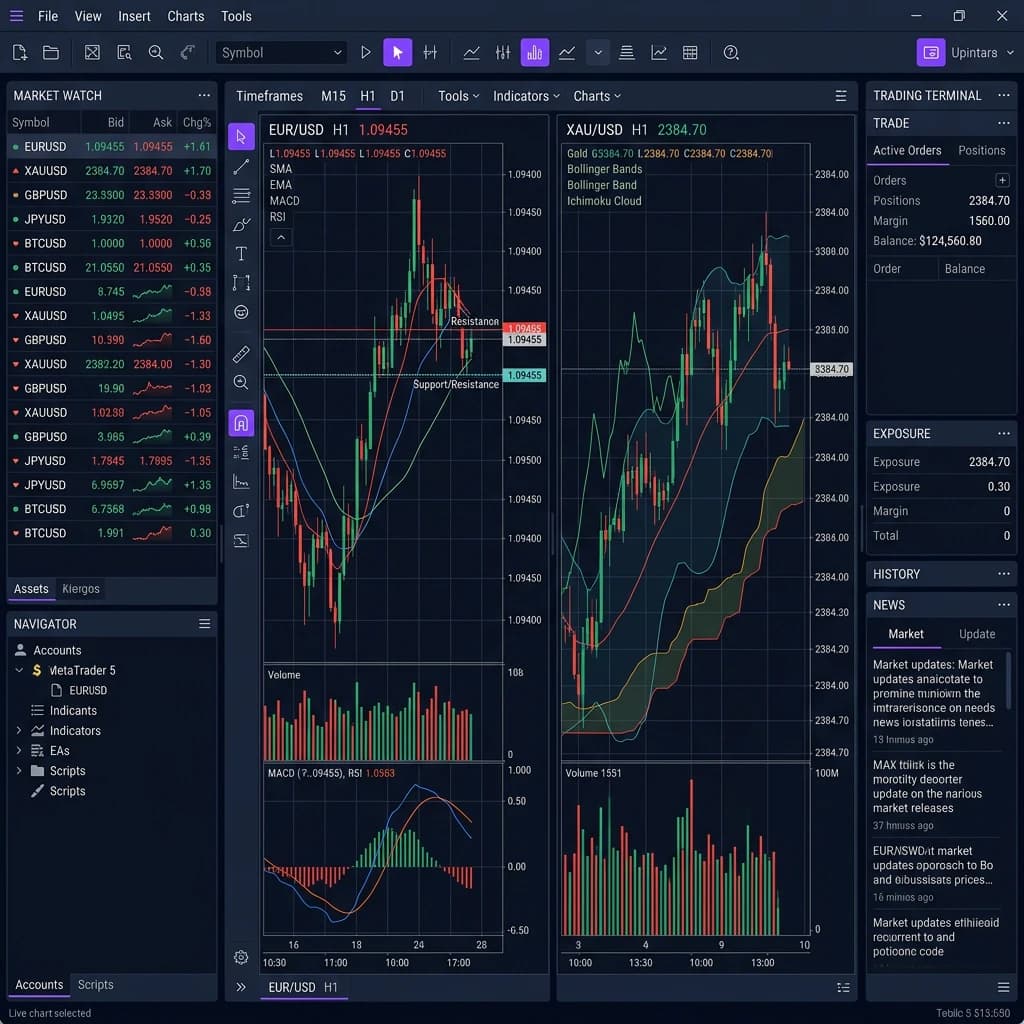Select the JPYUSD 1.9320 market watch row
This screenshot has height=1024, width=1024.
(x=112, y=219)
